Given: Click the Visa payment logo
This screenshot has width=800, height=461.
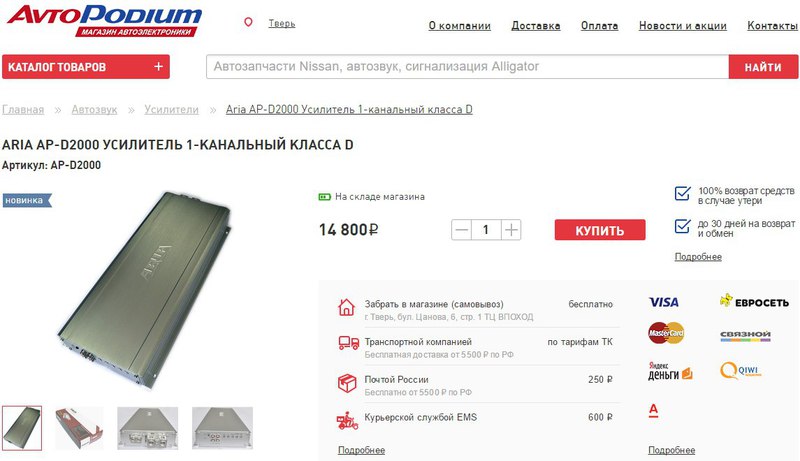Looking at the screenshot, I should [663, 302].
